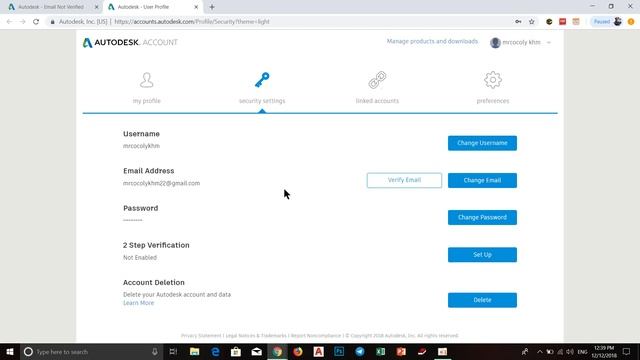The width and height of the screenshot is (640, 360).
Task: Switch ENG input language indicator
Action: tap(582, 351)
